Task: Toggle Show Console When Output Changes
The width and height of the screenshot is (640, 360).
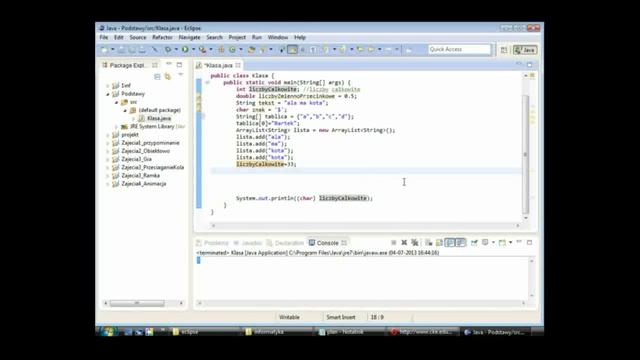Action: 450,242
